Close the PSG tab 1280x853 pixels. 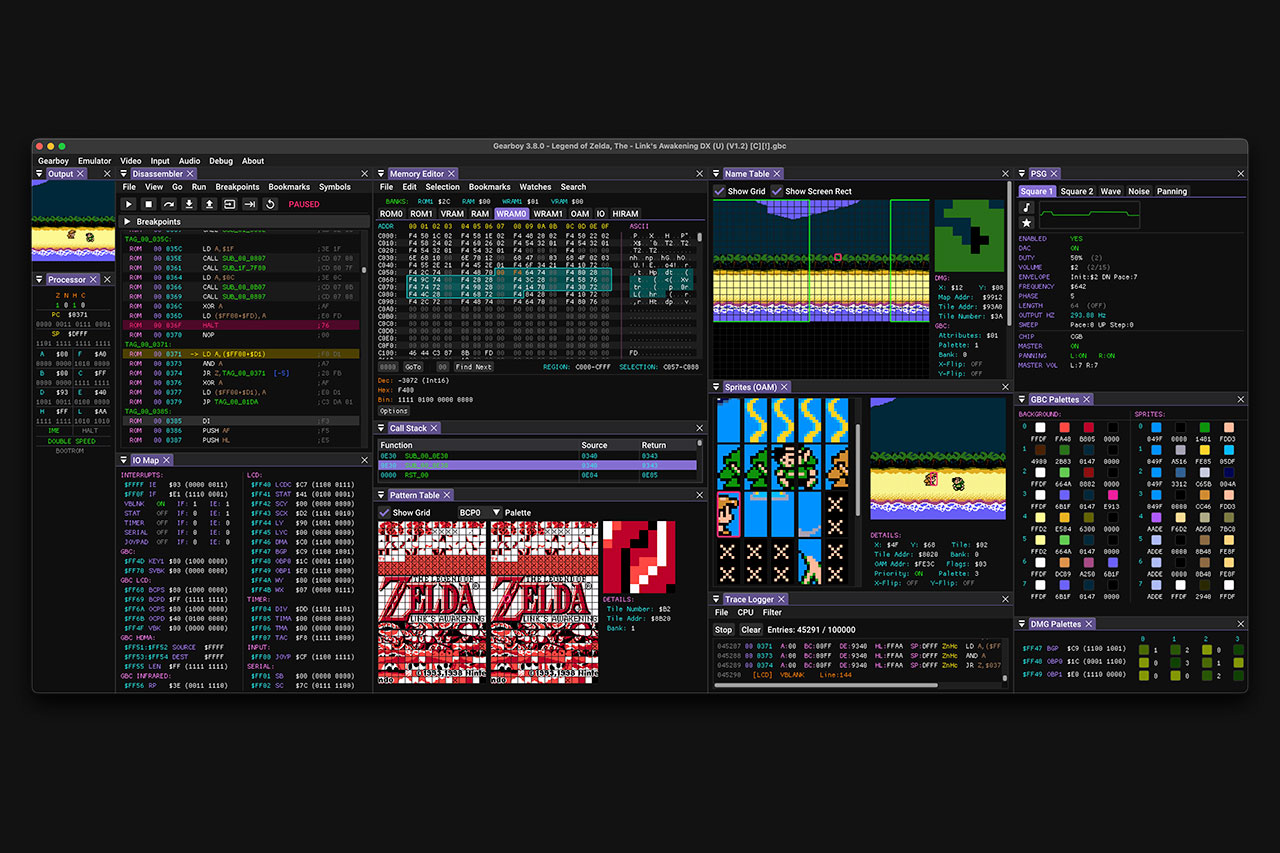tap(1053, 174)
